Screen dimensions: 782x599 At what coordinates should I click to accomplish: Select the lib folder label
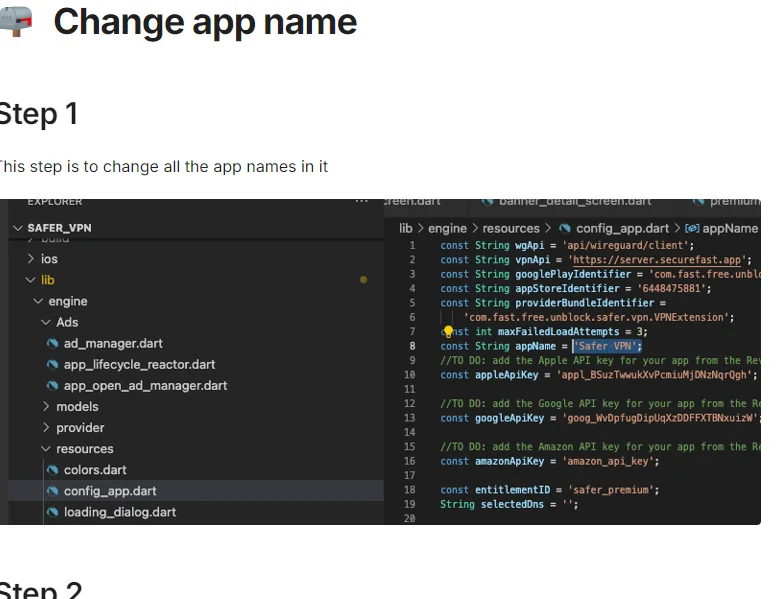(48, 280)
